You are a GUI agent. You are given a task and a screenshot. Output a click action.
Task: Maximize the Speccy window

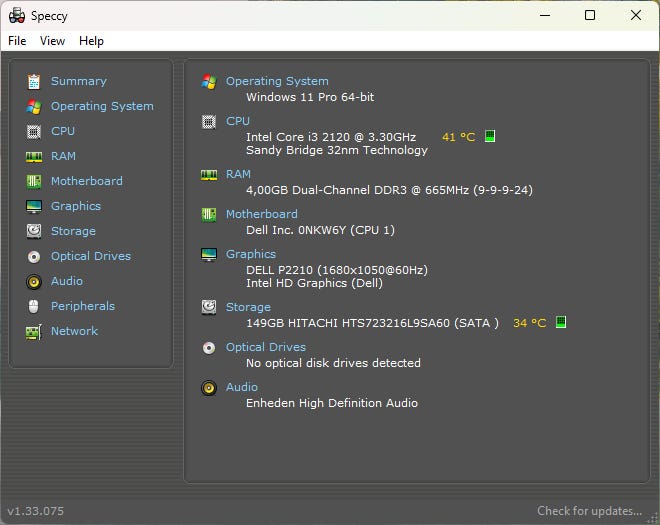(x=590, y=15)
